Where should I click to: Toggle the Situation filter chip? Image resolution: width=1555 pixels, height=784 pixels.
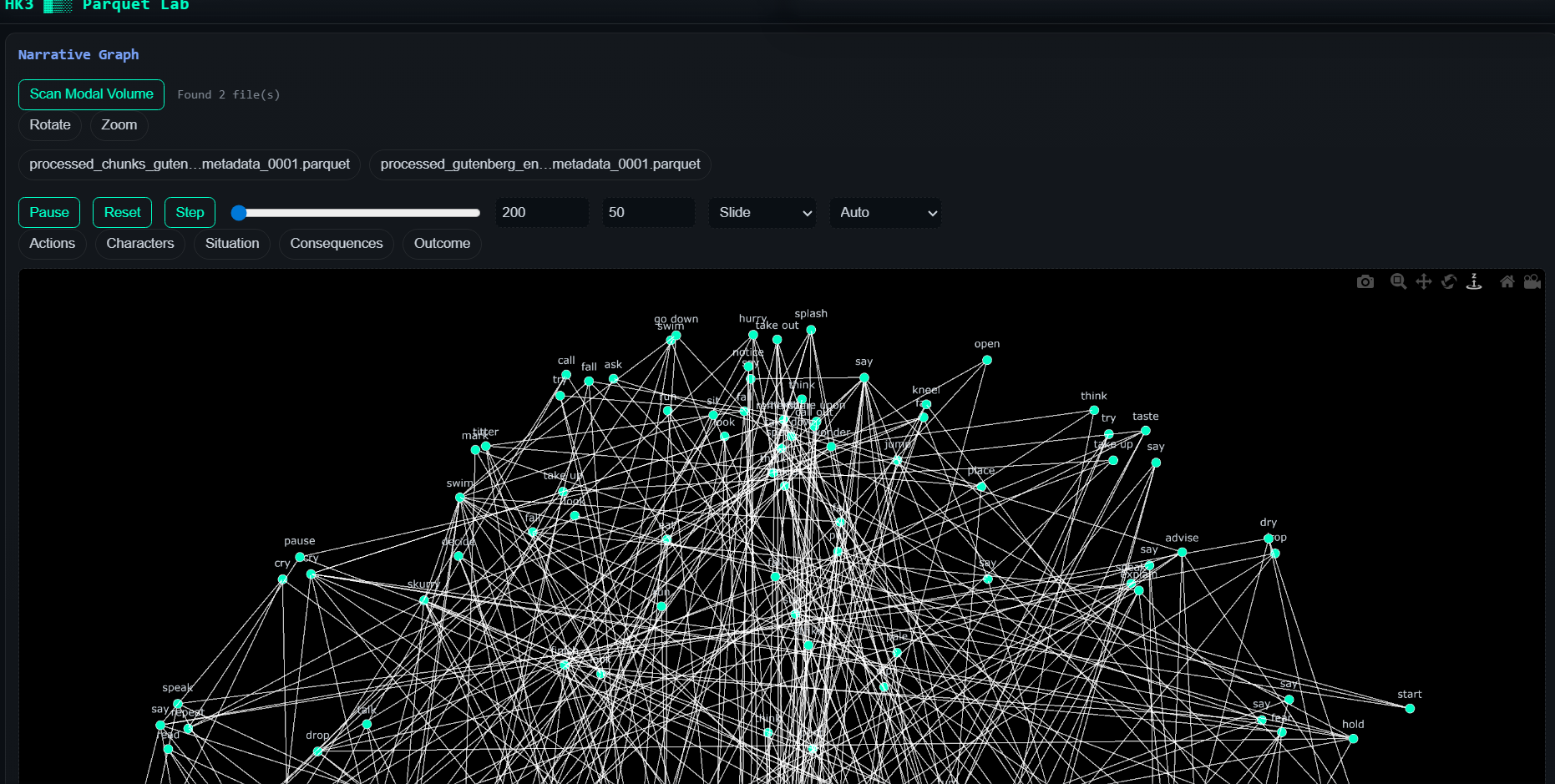pos(232,244)
